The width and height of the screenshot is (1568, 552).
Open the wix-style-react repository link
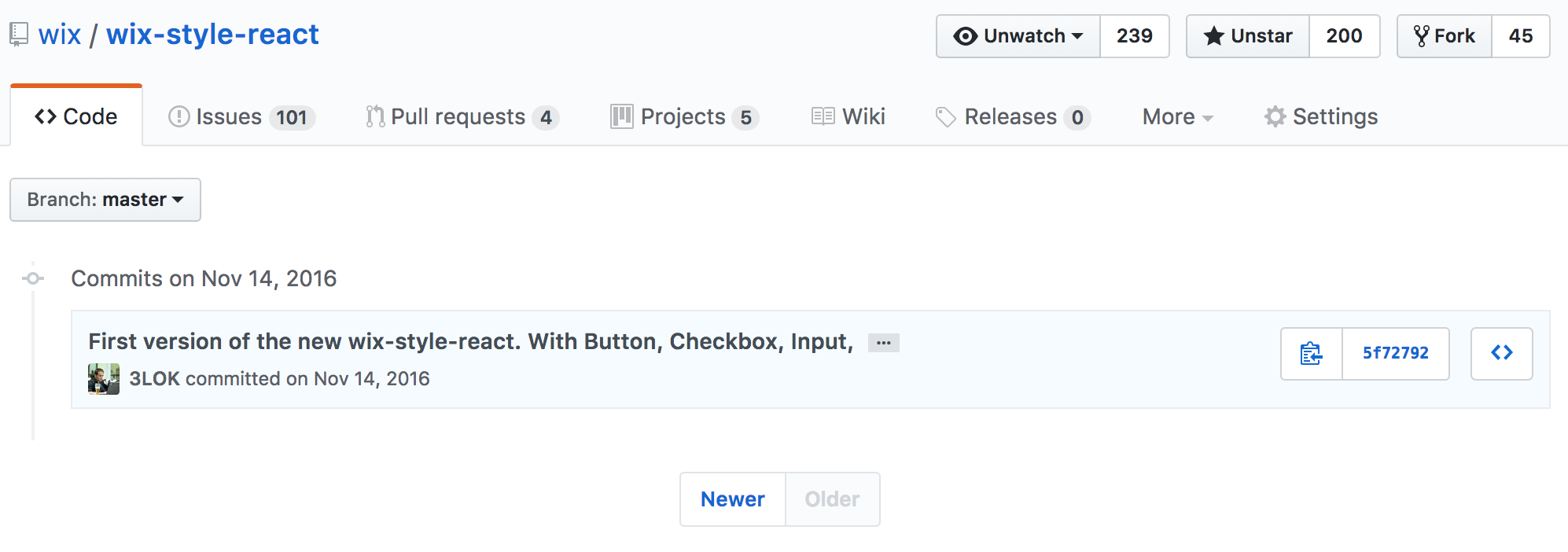click(212, 35)
